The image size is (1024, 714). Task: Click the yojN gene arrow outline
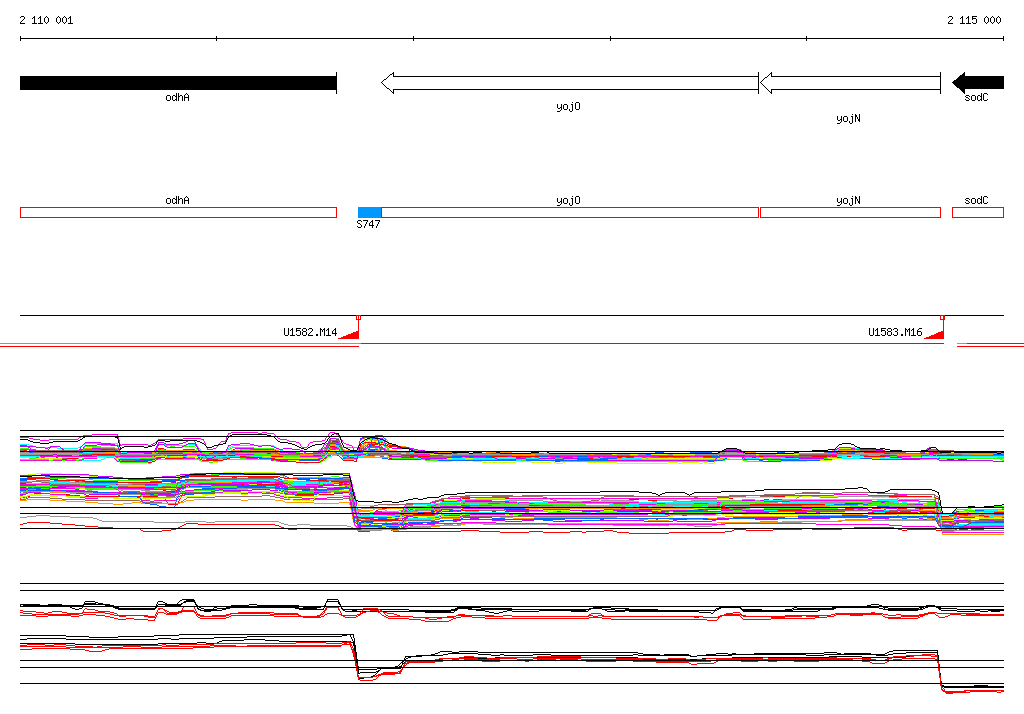pos(850,83)
